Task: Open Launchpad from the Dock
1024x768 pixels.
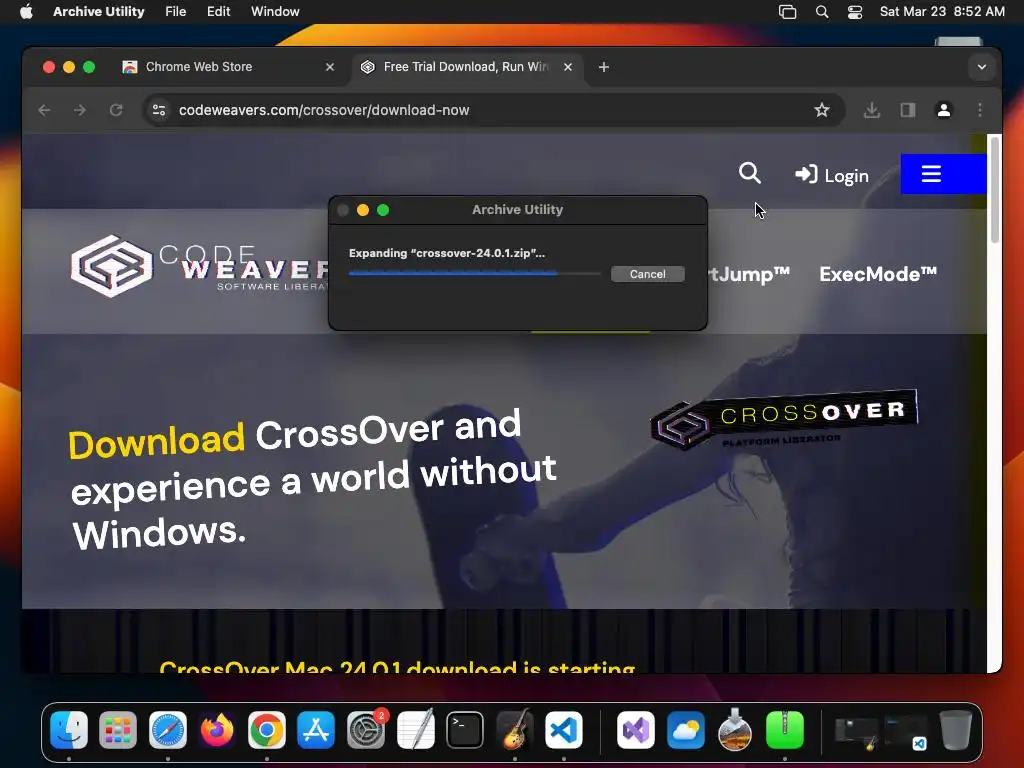Action: tap(118, 730)
